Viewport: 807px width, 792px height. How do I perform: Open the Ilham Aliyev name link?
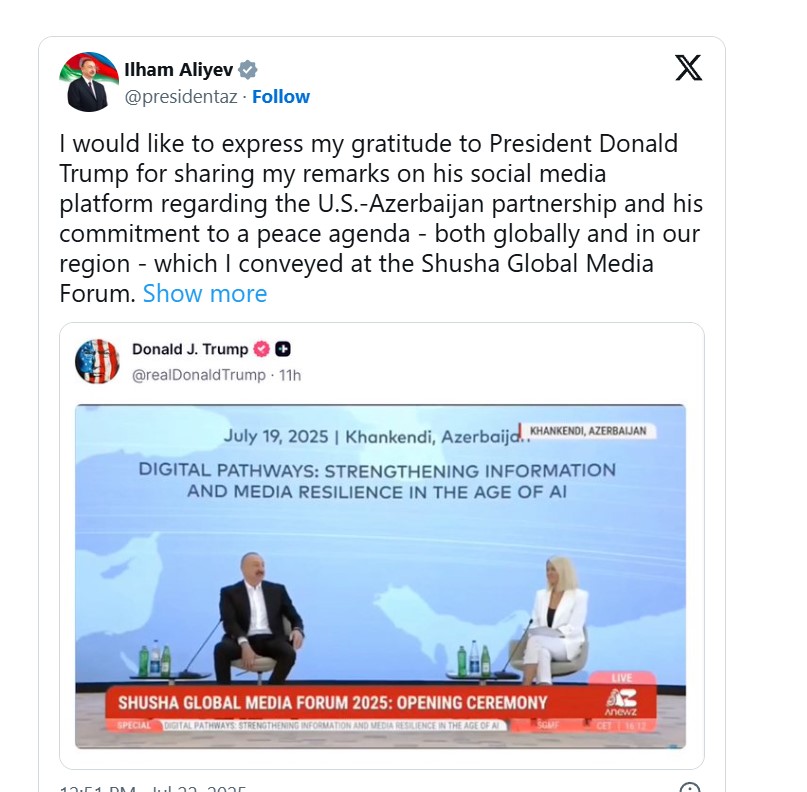pos(179,70)
